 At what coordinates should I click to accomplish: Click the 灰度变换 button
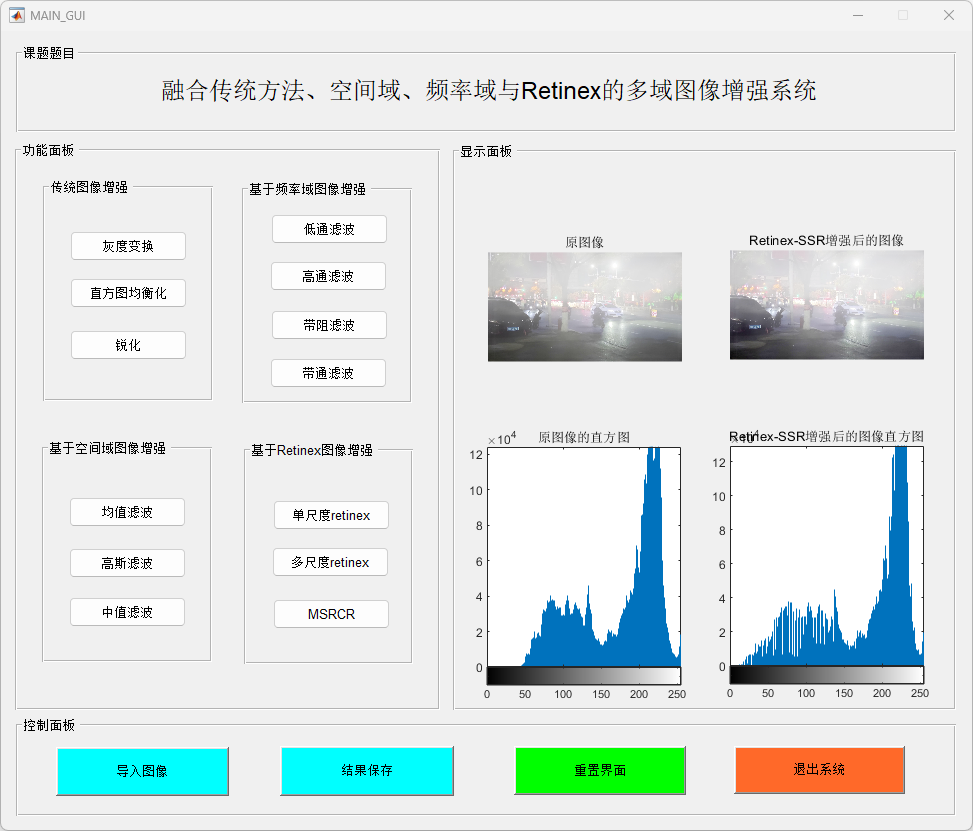pos(128,246)
